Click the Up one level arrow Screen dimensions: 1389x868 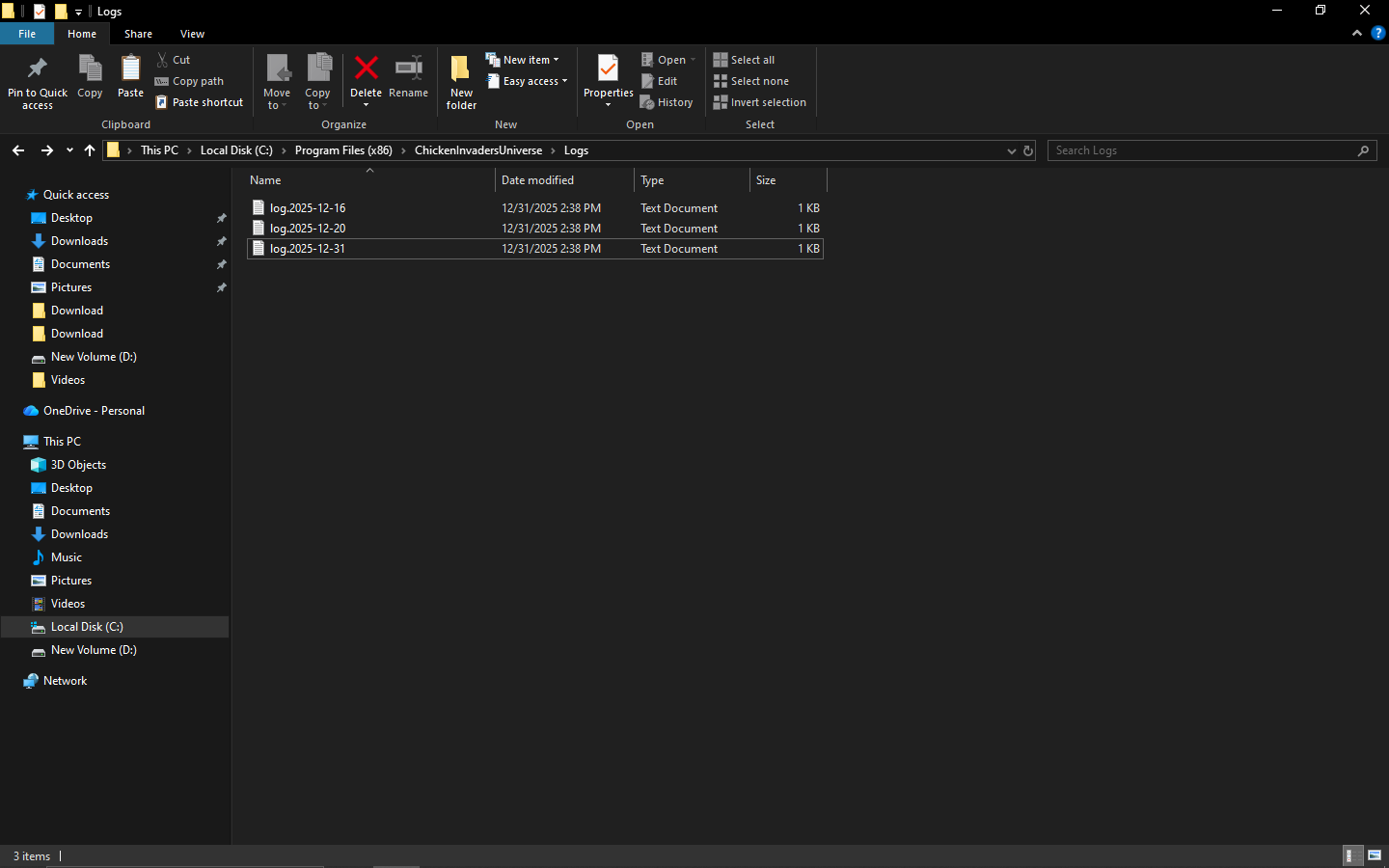(x=90, y=150)
